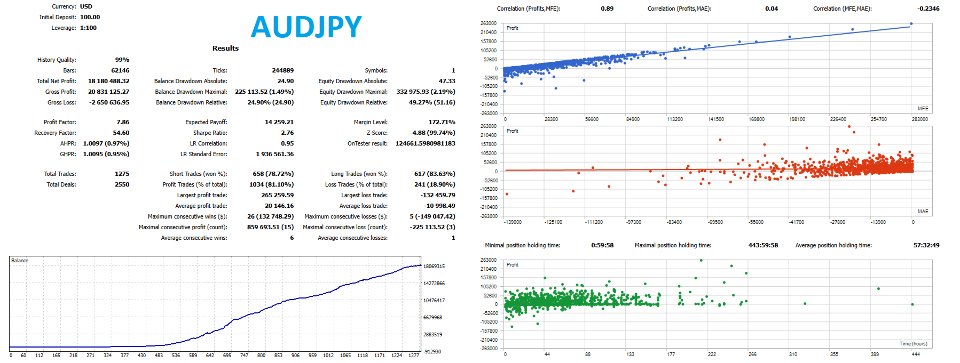The width and height of the screenshot is (960, 363).
Task: Click the Recovery Factor value 54.60
Action: [x=121, y=133]
